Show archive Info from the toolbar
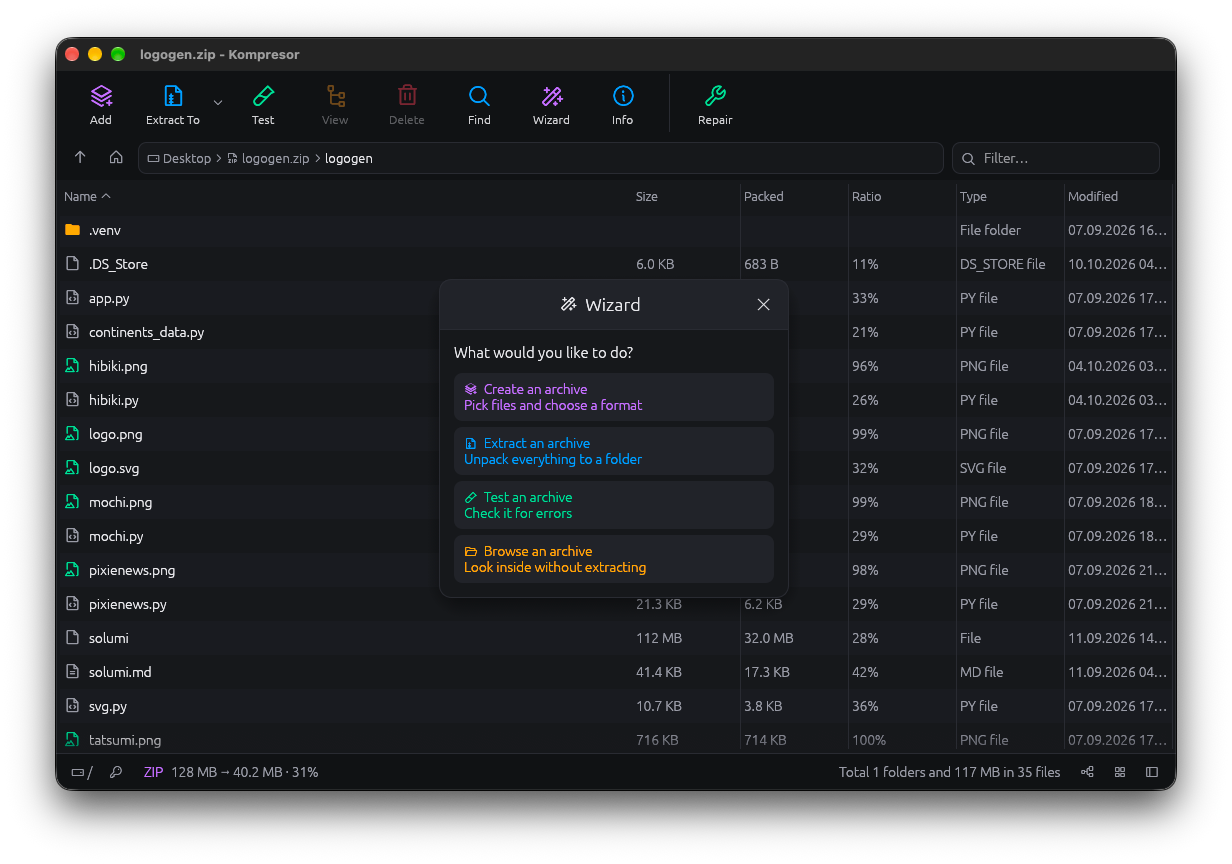This screenshot has width=1232, height=864. tap(623, 104)
